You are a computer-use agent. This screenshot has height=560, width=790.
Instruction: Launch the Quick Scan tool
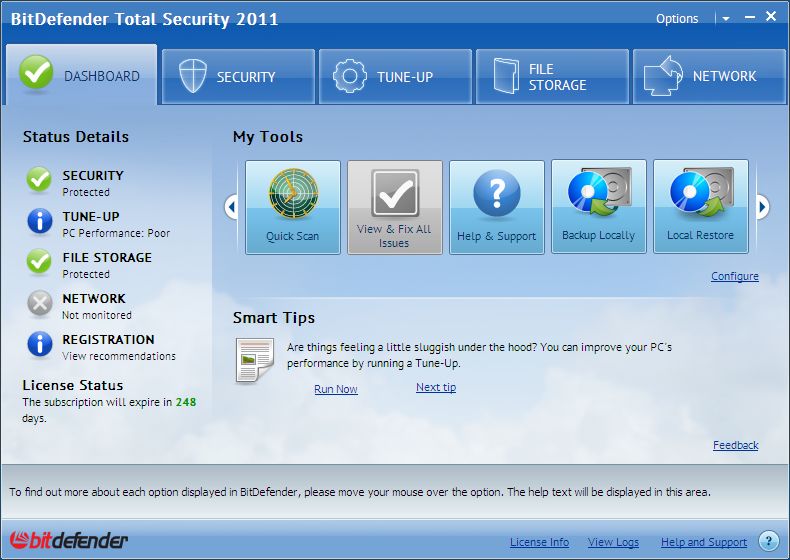point(293,207)
